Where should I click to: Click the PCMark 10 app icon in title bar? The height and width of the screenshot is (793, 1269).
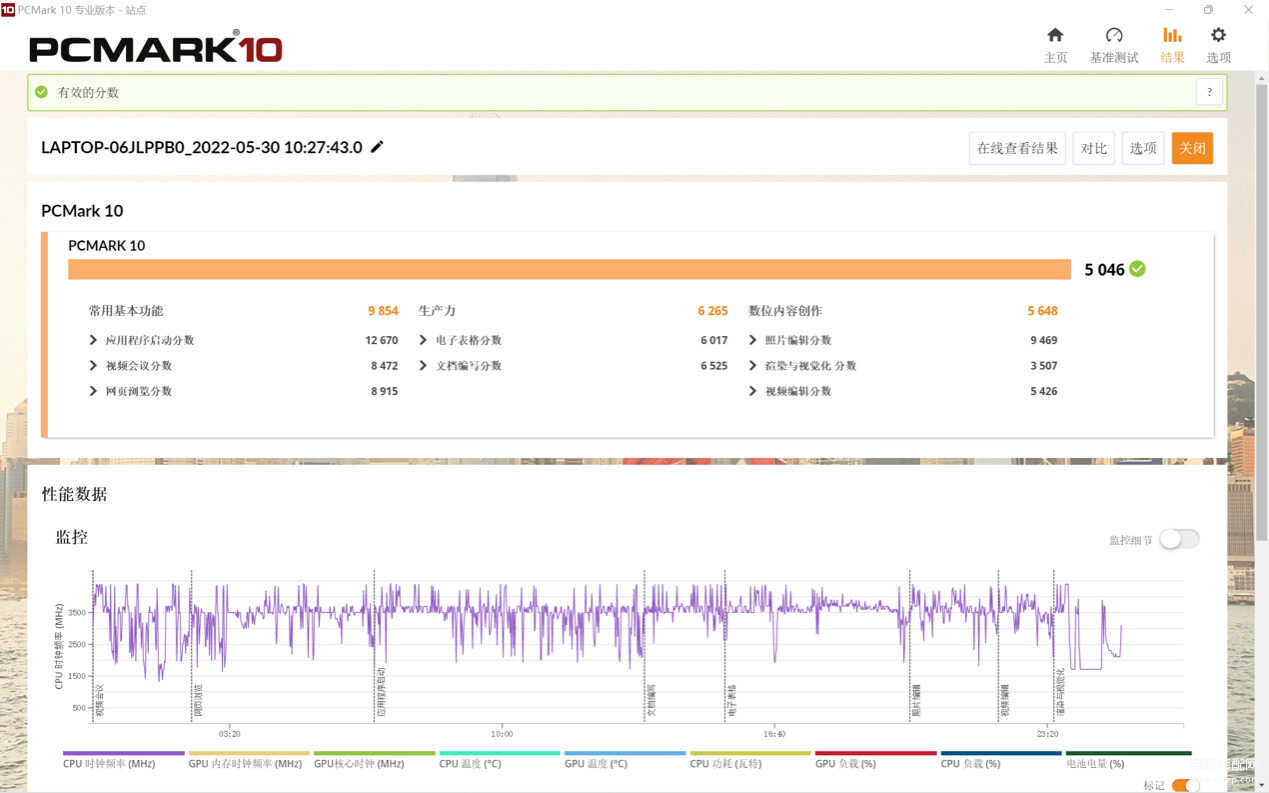pyautogui.click(x=8, y=9)
